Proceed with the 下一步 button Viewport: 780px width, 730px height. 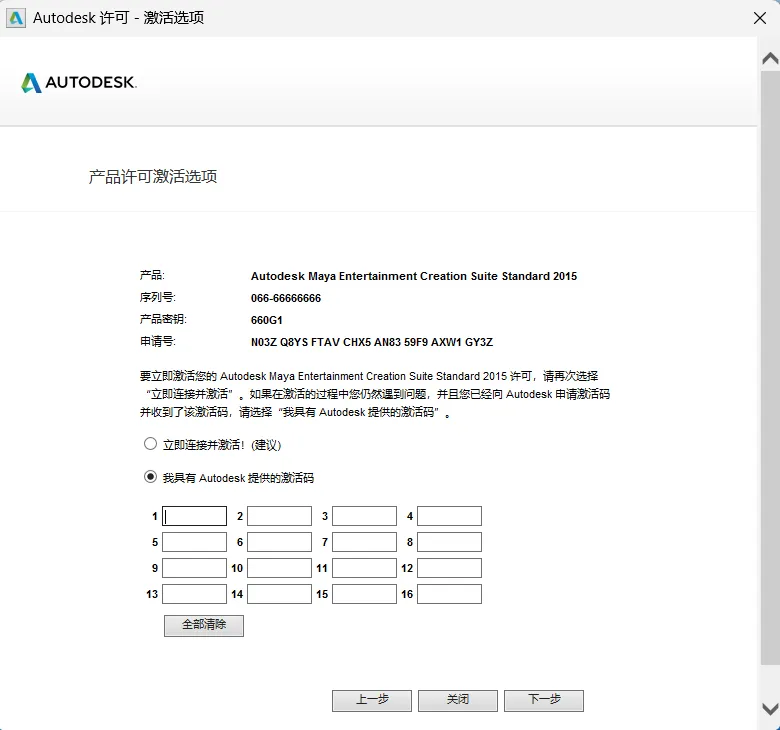click(x=544, y=701)
